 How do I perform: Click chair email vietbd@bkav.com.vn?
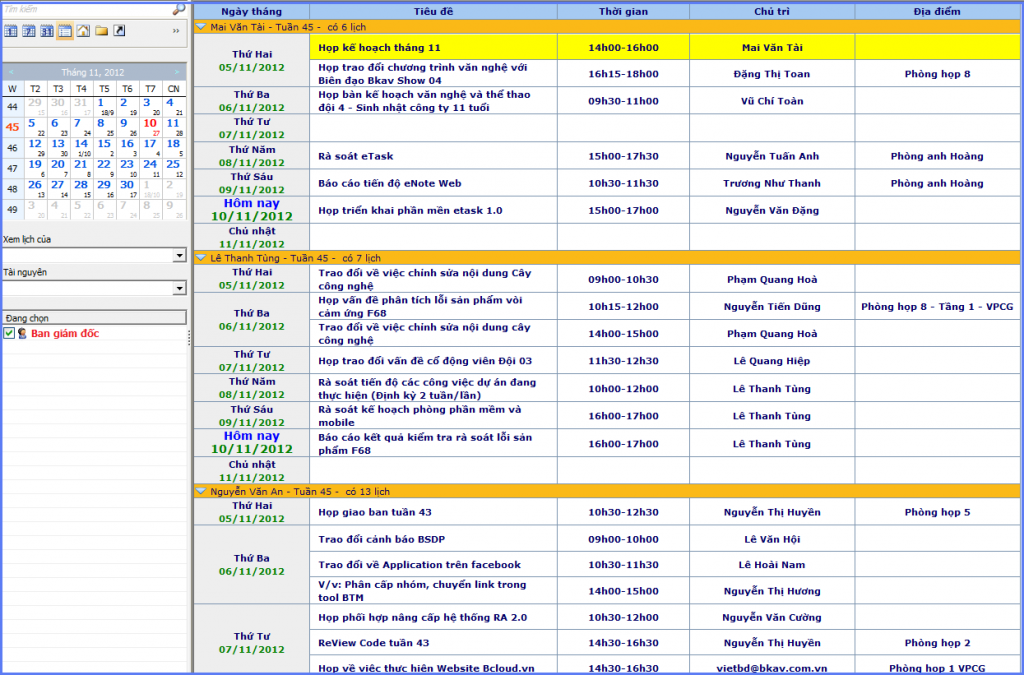click(772, 668)
